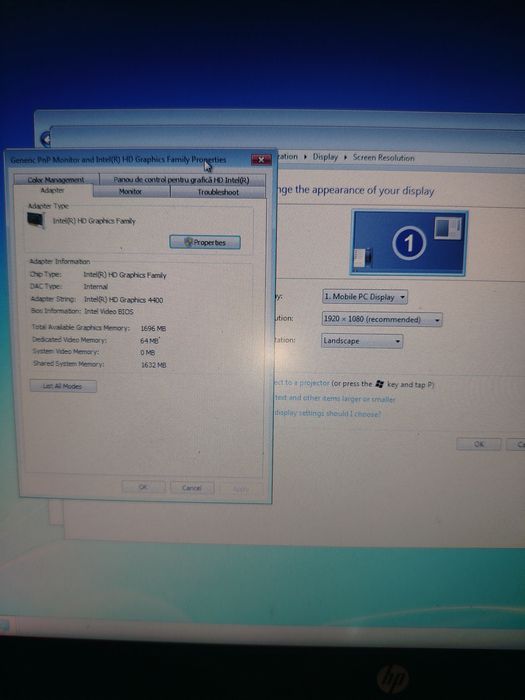Image resolution: width=525 pixels, height=700 pixels.
Task: Open the 1920 × 1080 resolution dropdown
Action: pos(382,320)
